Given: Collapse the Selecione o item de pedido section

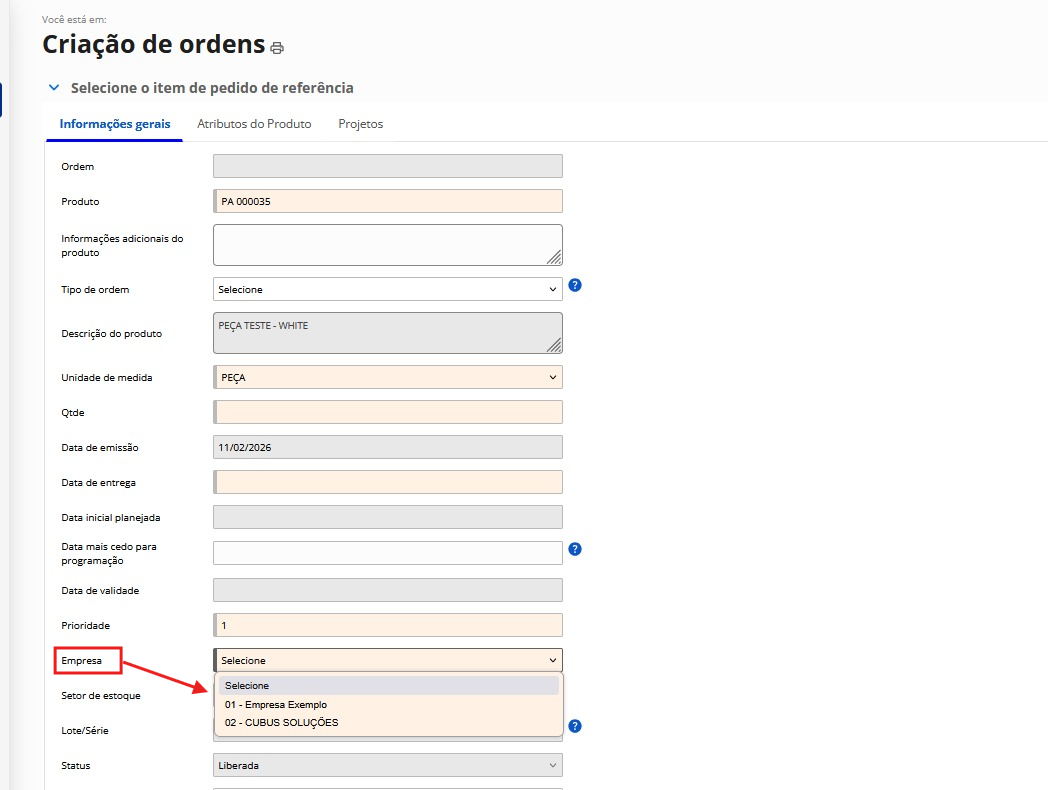Looking at the screenshot, I should [54, 88].
